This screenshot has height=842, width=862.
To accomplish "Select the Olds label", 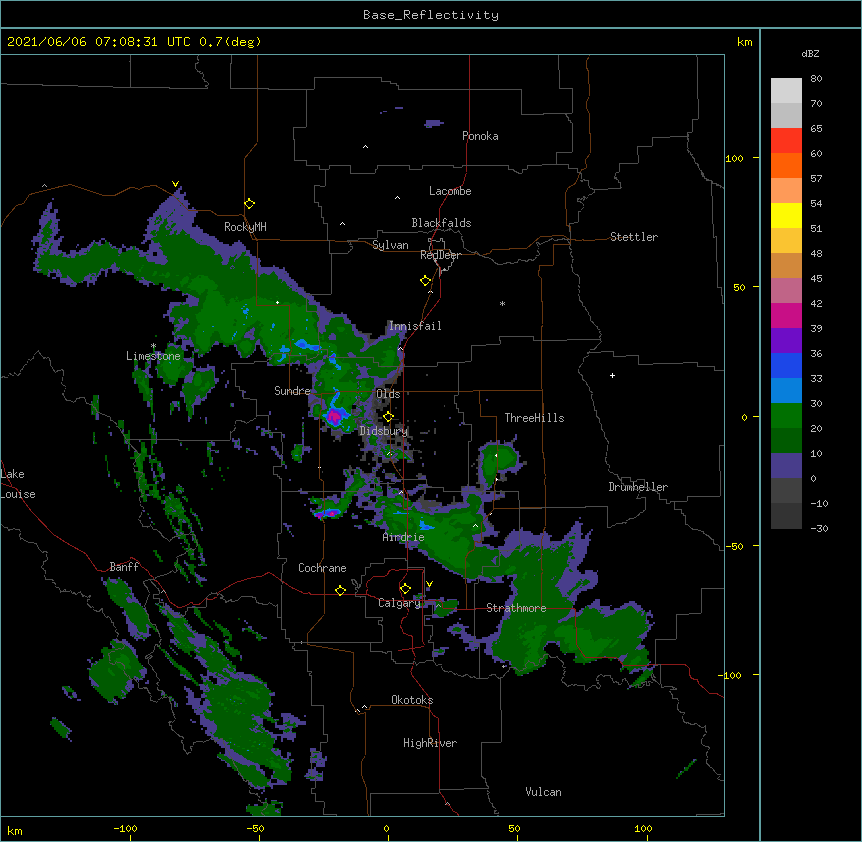I will [388, 394].
